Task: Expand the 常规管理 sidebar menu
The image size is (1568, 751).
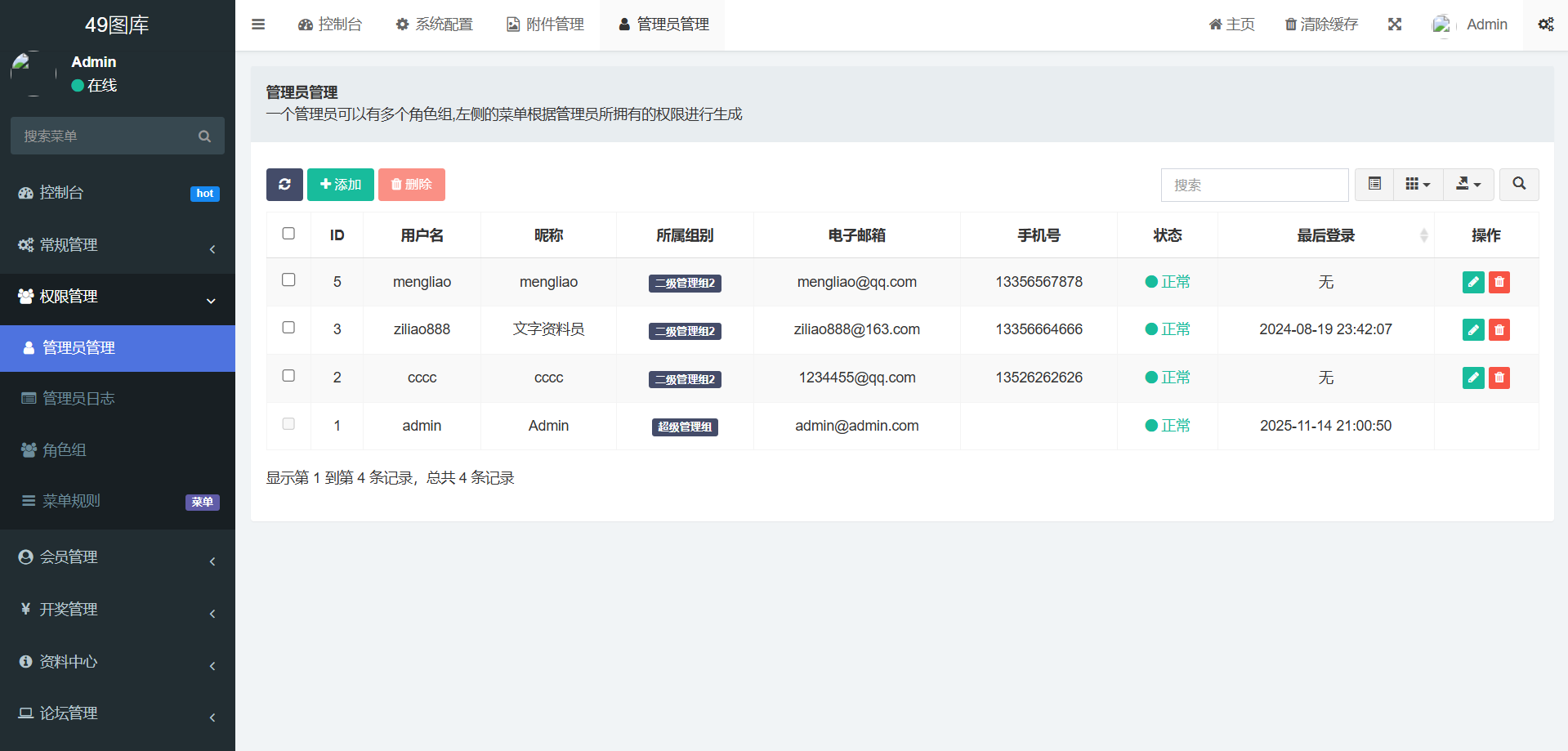Action: point(118,245)
